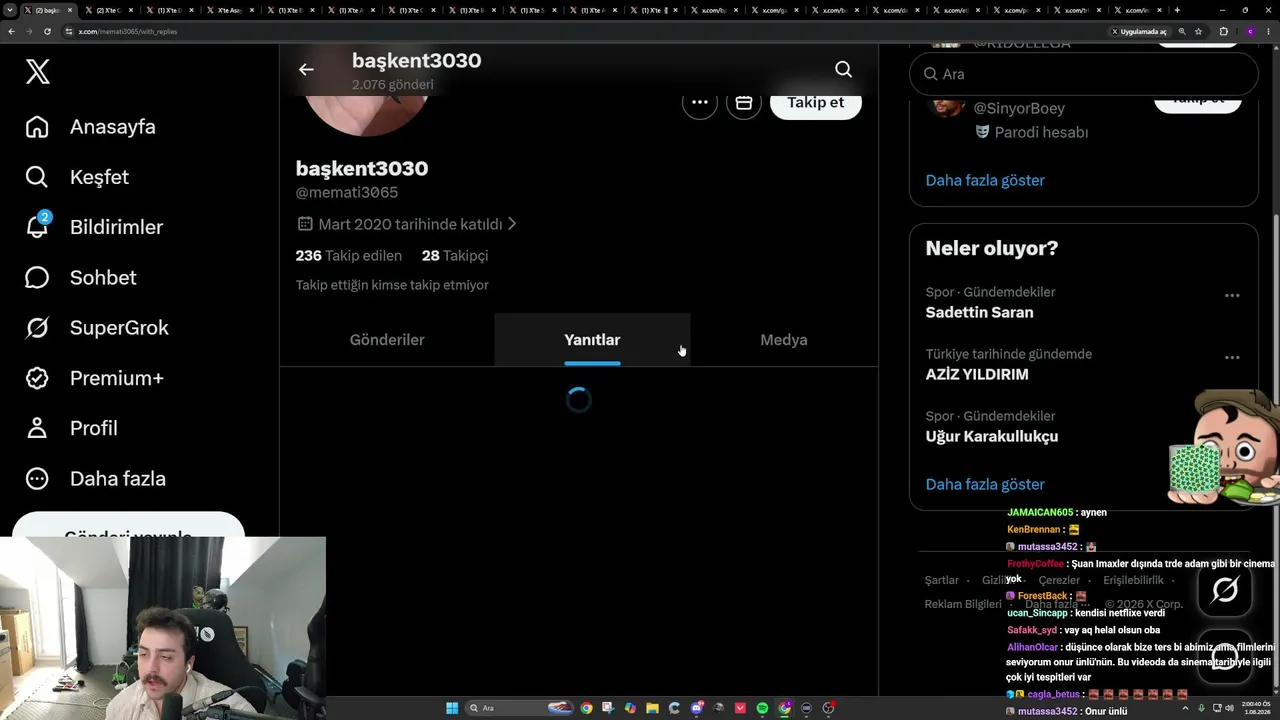Open the Keşfet search icon in sidebar

(37, 177)
